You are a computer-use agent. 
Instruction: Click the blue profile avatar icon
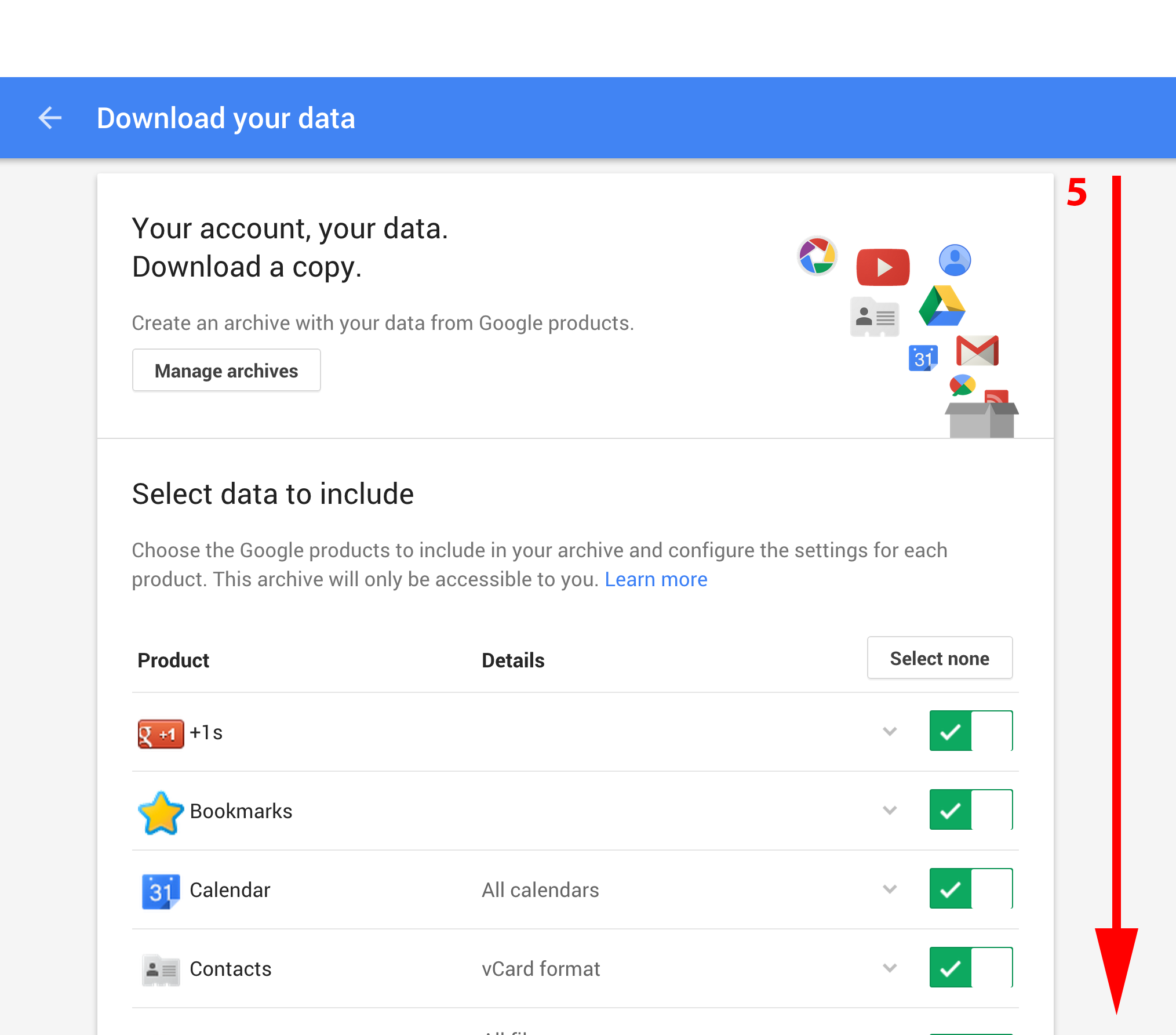(955, 260)
